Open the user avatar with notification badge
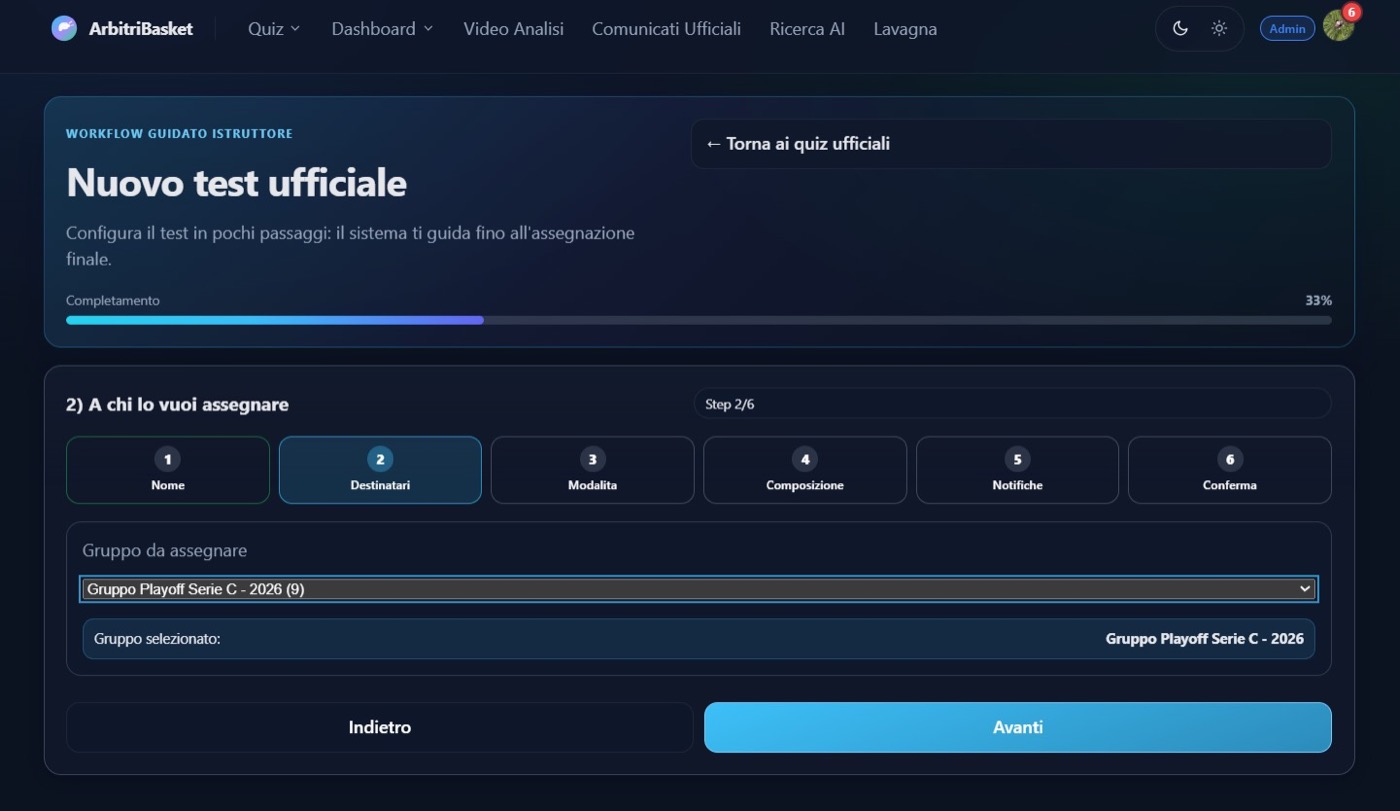Viewport: 1400px width, 811px height. pos(1339,25)
